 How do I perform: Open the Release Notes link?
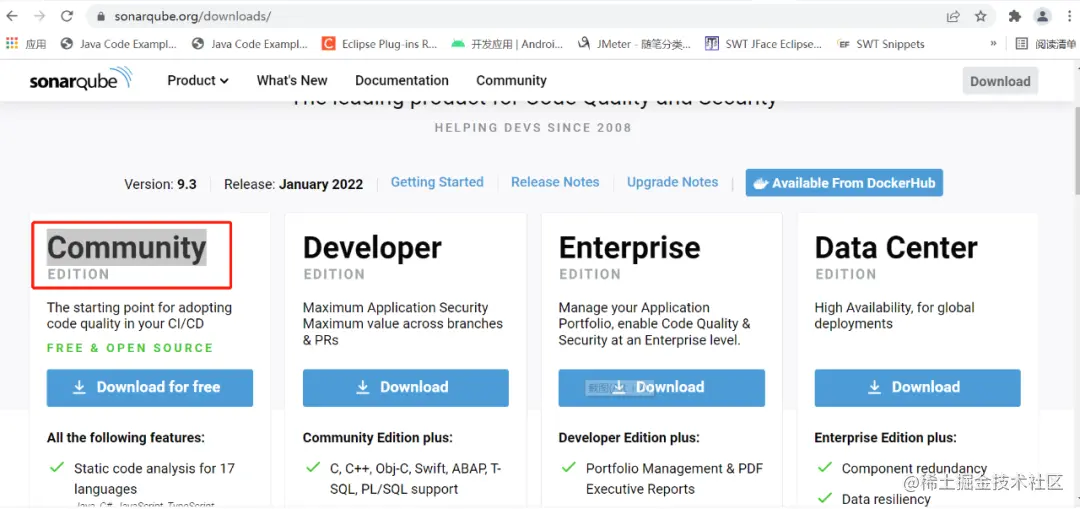pos(555,183)
